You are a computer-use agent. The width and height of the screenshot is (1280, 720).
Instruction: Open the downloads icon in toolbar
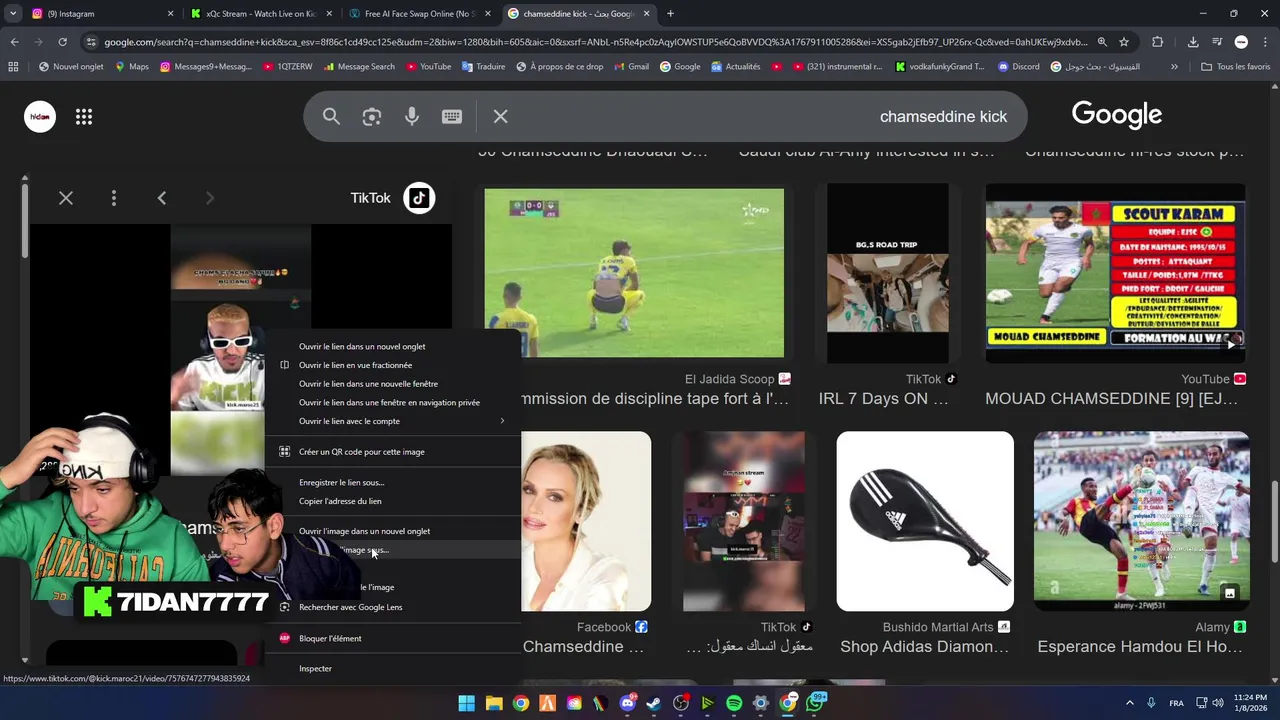1193,42
